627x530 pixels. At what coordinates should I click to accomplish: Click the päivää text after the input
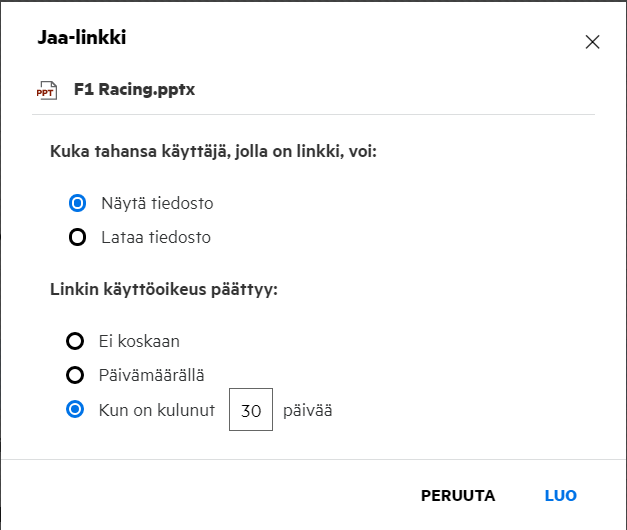307,410
